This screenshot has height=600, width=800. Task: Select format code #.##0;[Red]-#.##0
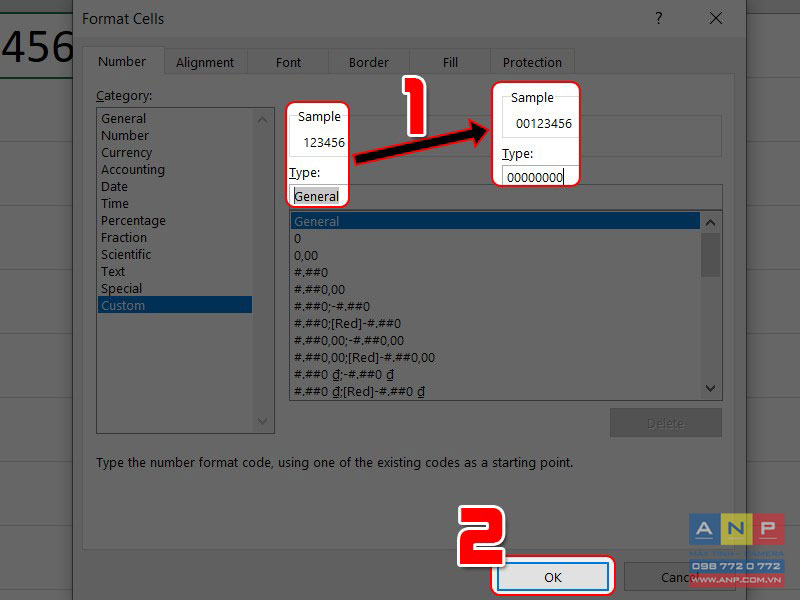click(495, 323)
